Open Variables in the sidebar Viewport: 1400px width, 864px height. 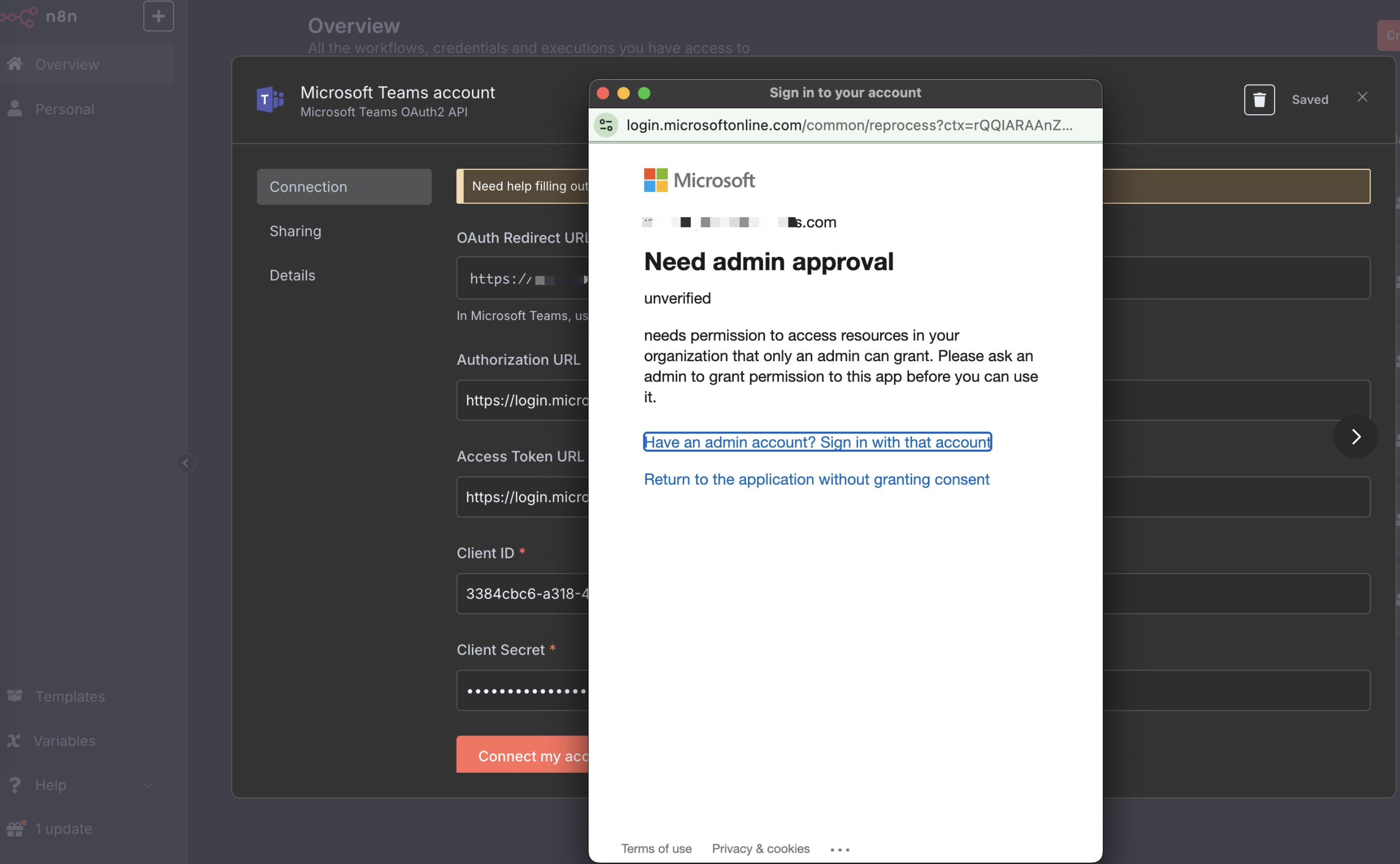[x=87, y=741]
